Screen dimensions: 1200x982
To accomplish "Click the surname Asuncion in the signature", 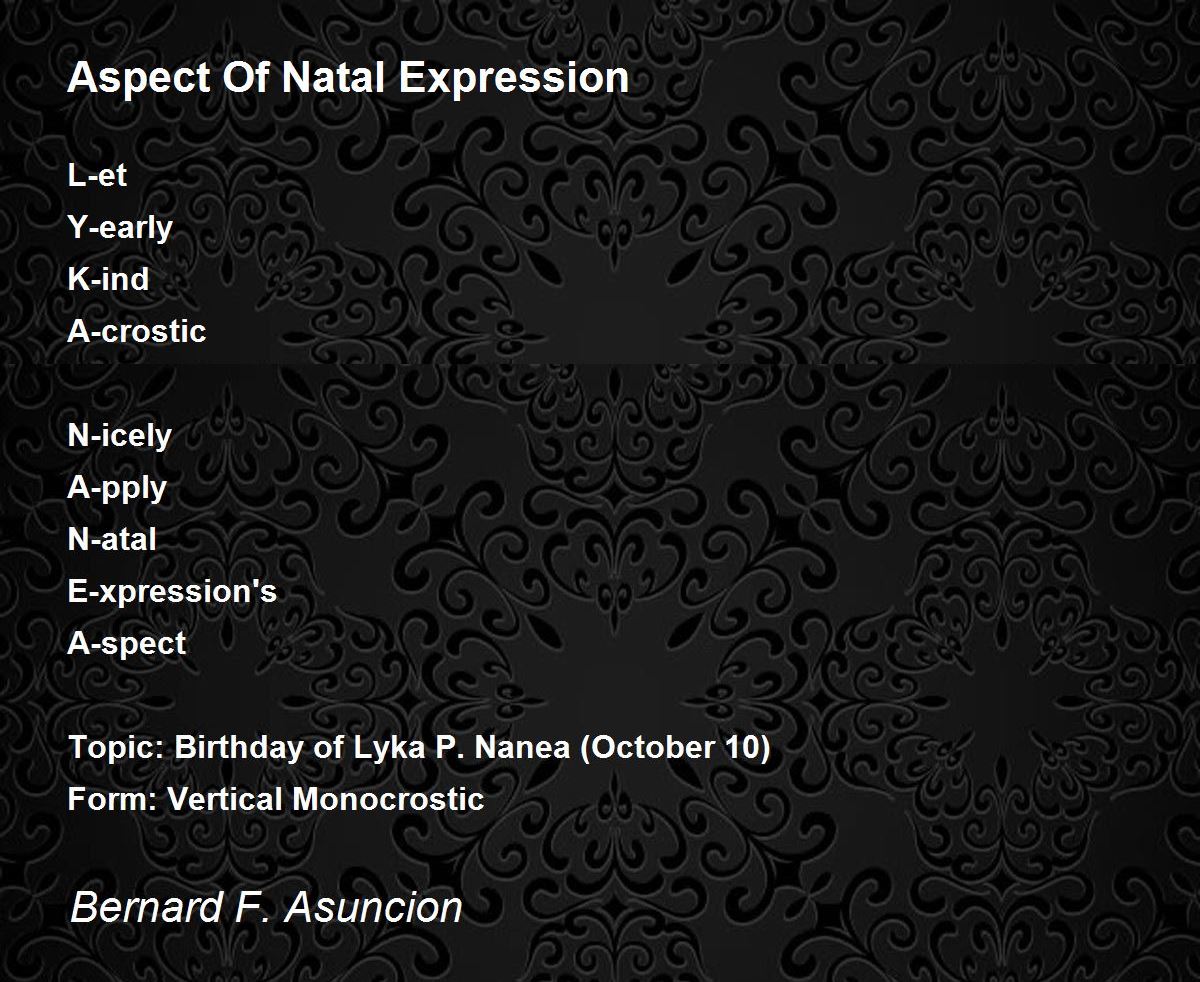I will pos(374,908).
